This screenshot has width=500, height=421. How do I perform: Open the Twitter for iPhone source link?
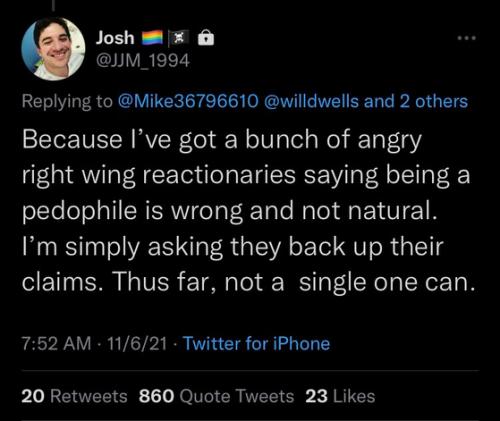pos(257,344)
